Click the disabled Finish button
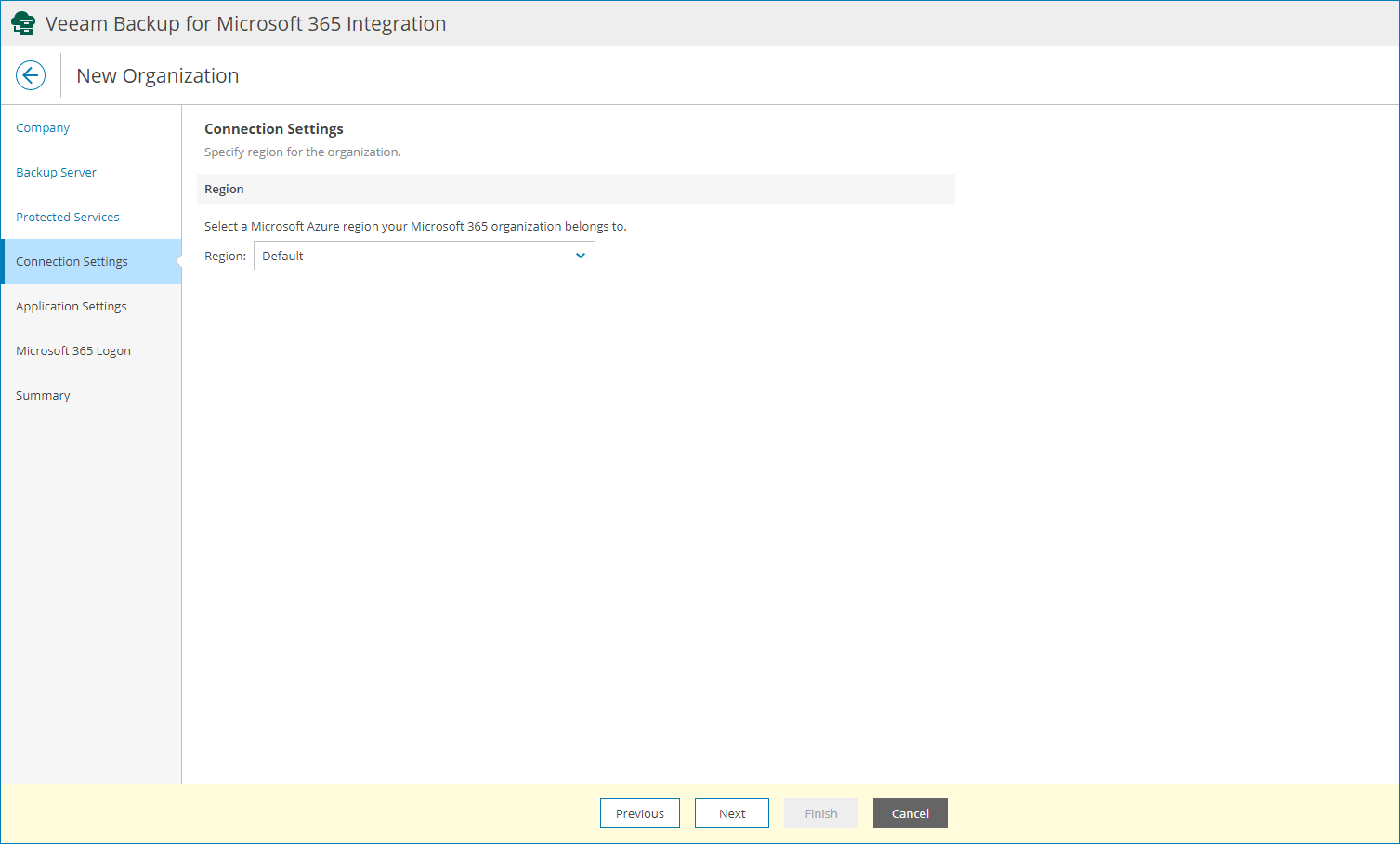The height and width of the screenshot is (844, 1400). pos(821,813)
